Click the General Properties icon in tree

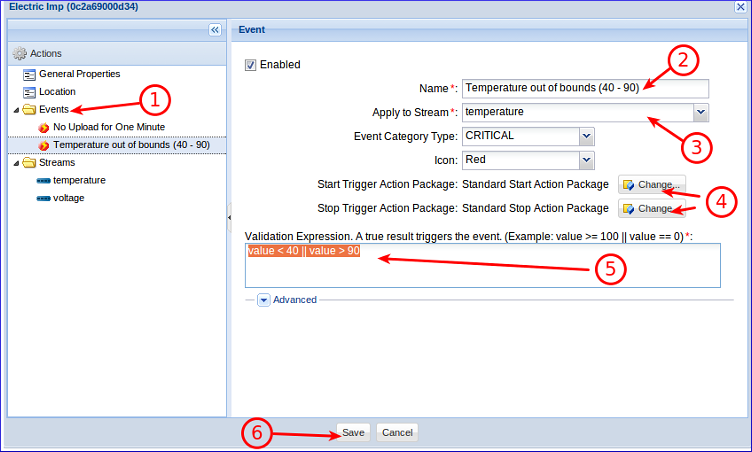click(x=30, y=74)
